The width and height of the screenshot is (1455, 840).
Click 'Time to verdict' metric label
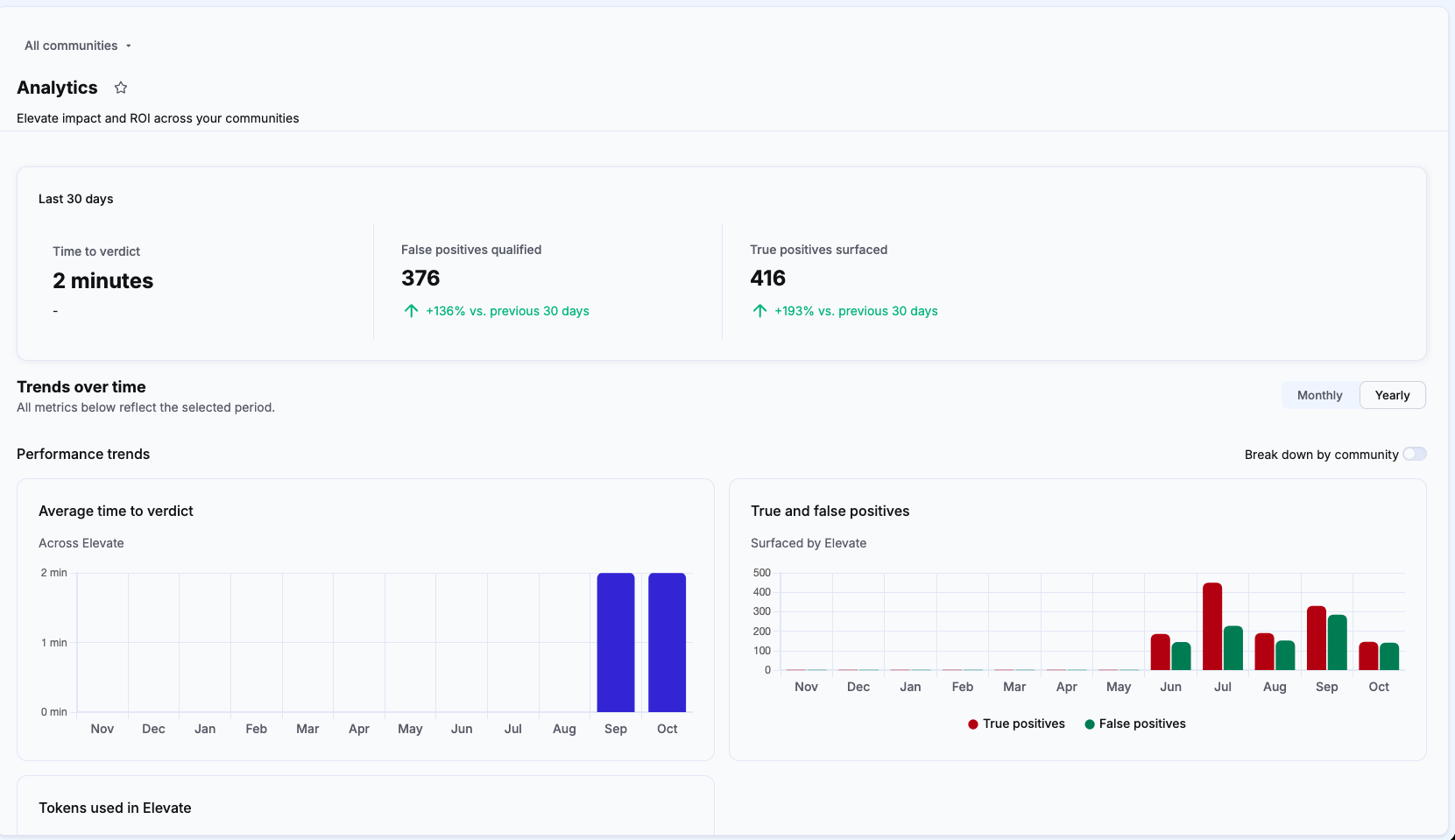pyautogui.click(x=96, y=251)
